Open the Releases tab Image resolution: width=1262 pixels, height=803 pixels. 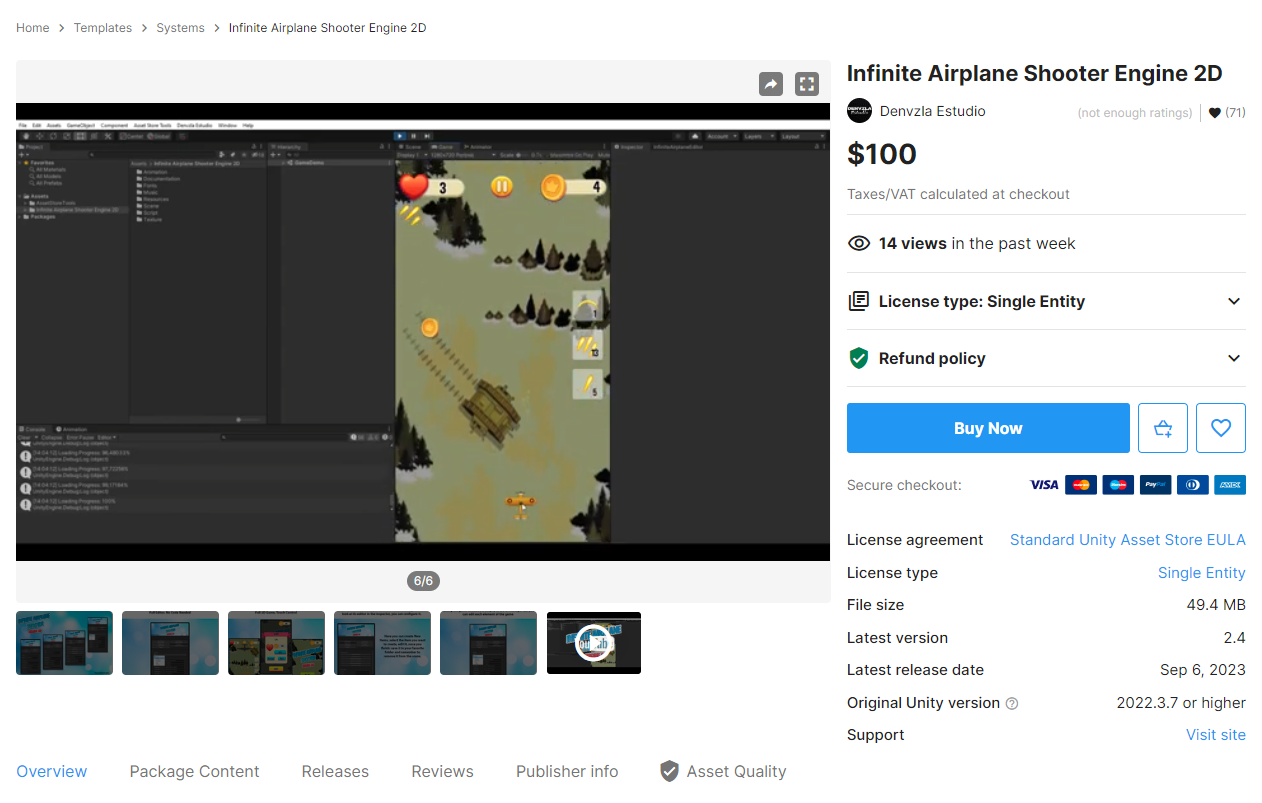point(335,771)
